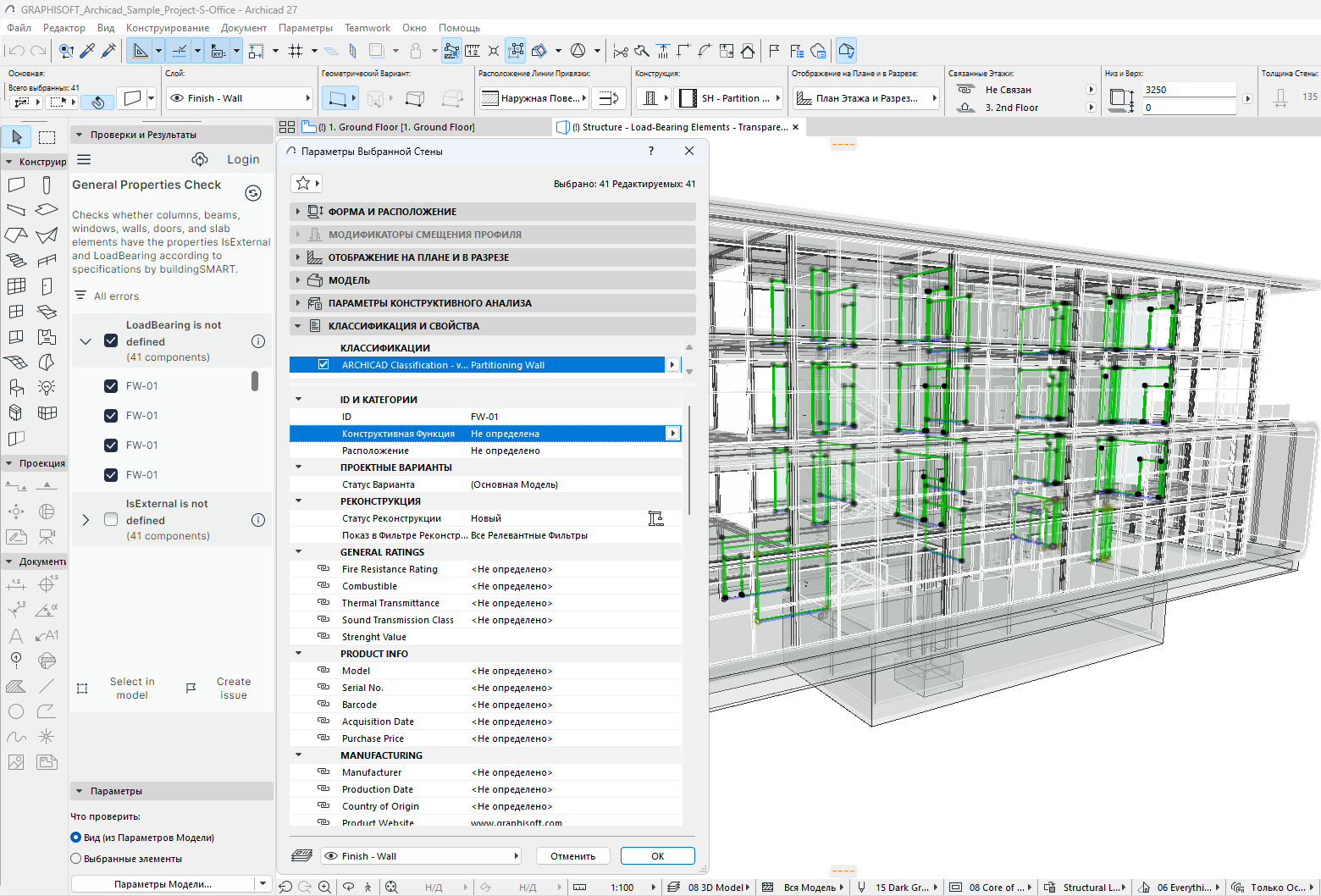
Task: Click the classifications list scrollbar down arrow
Action: [689, 371]
